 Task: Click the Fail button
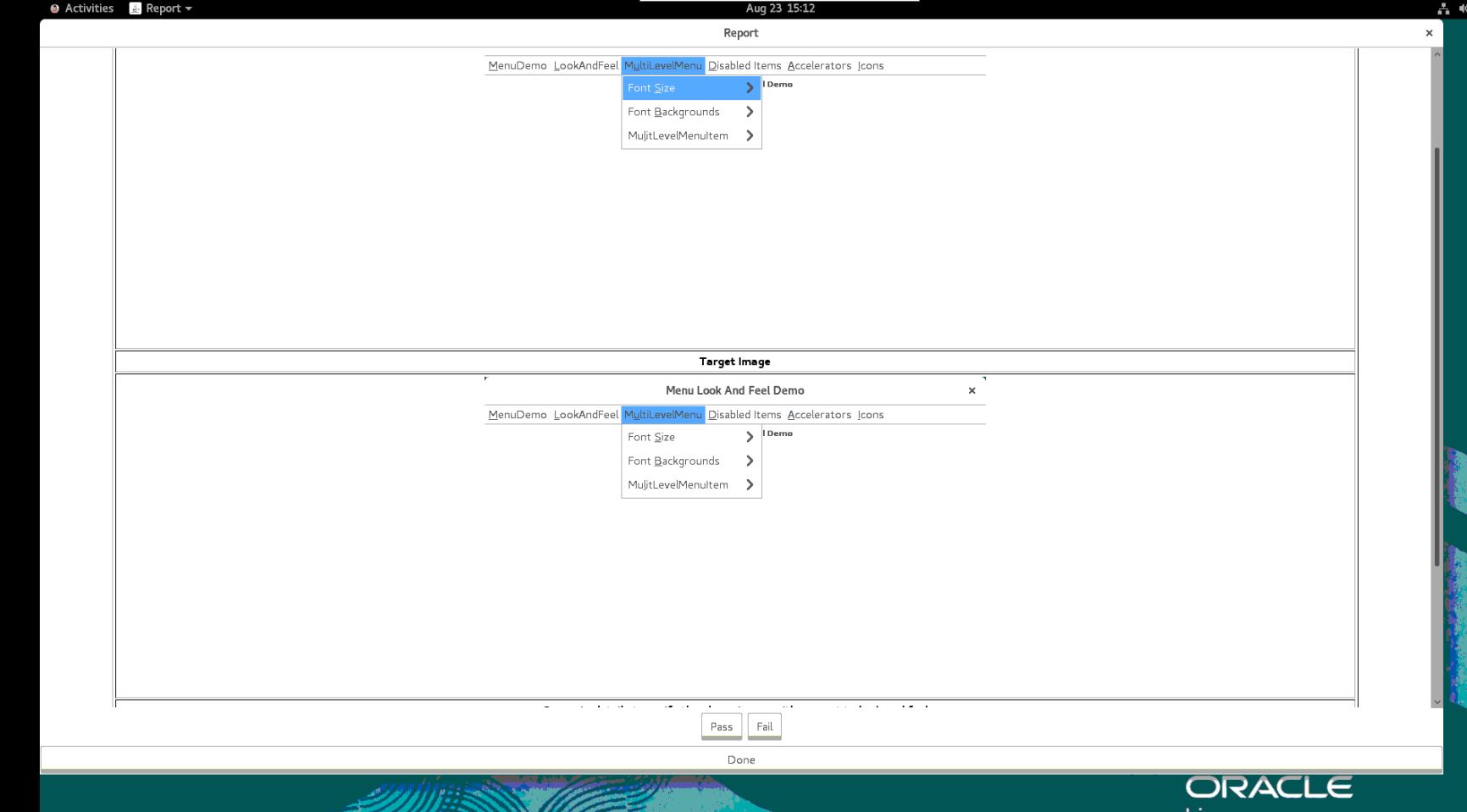(764, 726)
